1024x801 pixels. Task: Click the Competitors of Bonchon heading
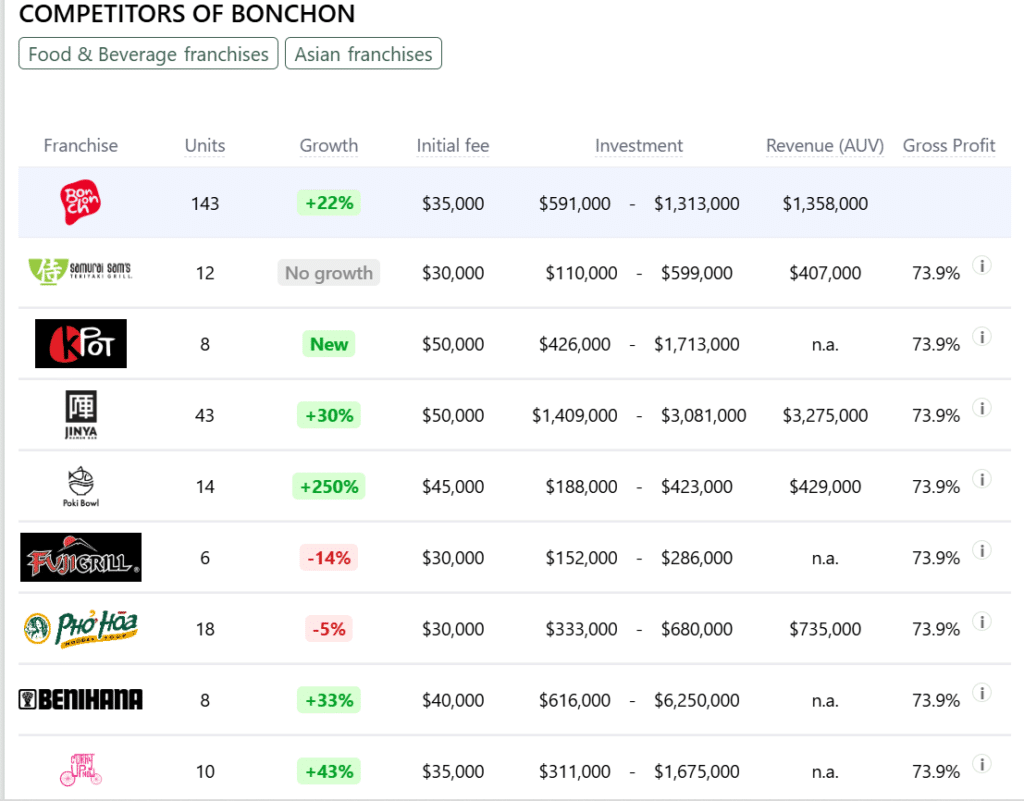click(x=187, y=13)
